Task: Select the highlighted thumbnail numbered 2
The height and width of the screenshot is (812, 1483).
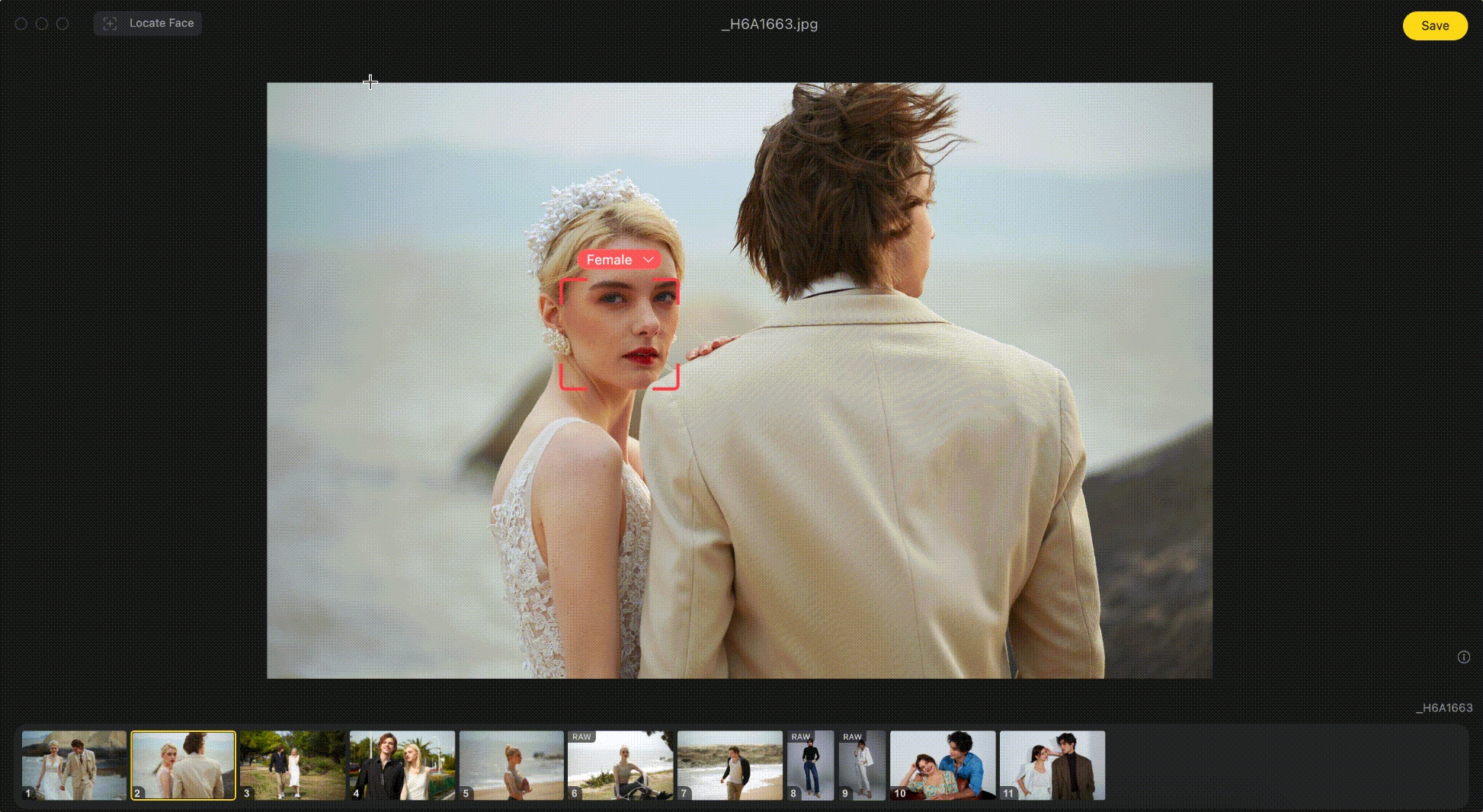Action: pos(183,765)
